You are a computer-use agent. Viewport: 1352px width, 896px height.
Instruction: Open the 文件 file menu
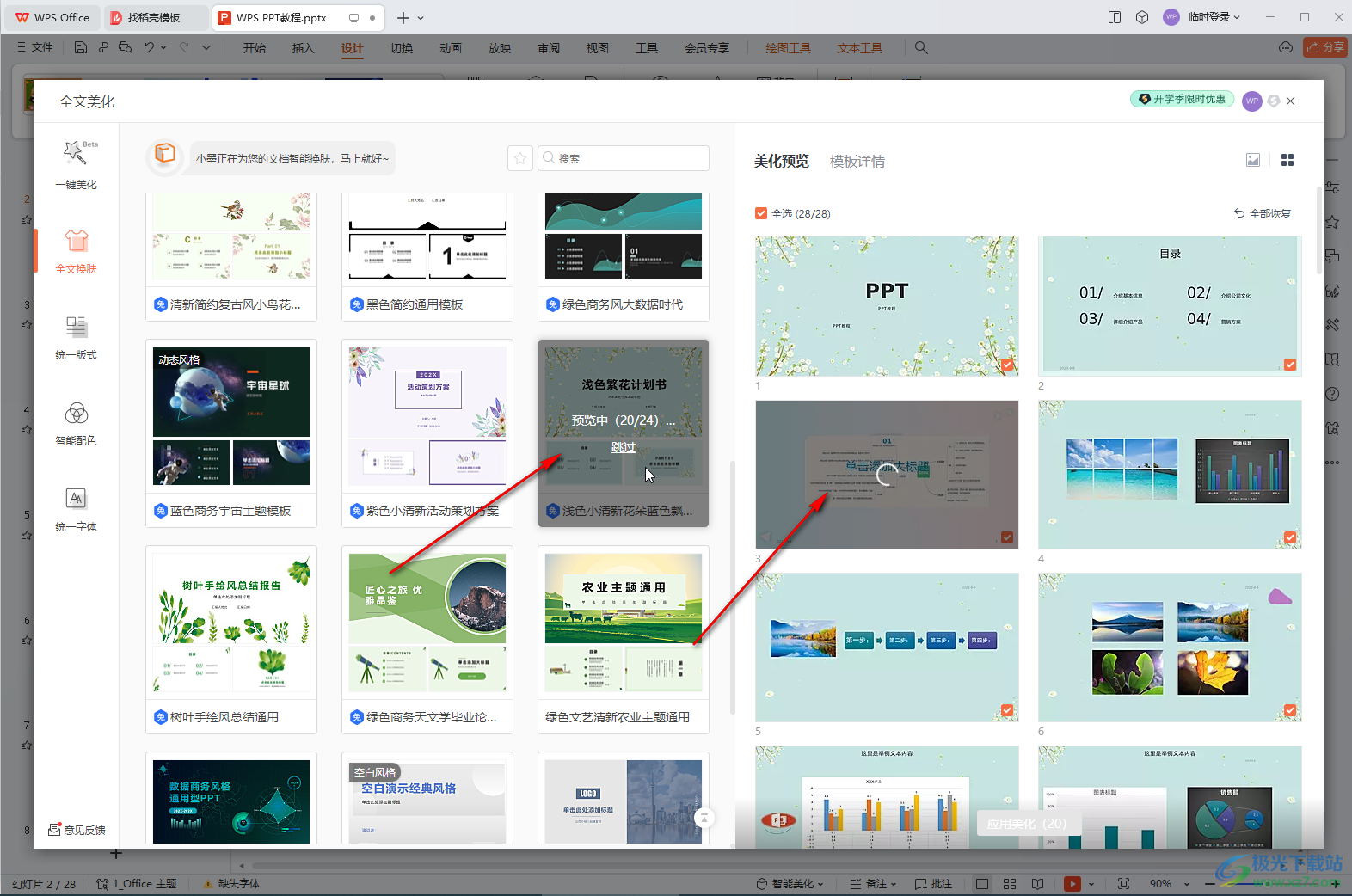(35, 47)
